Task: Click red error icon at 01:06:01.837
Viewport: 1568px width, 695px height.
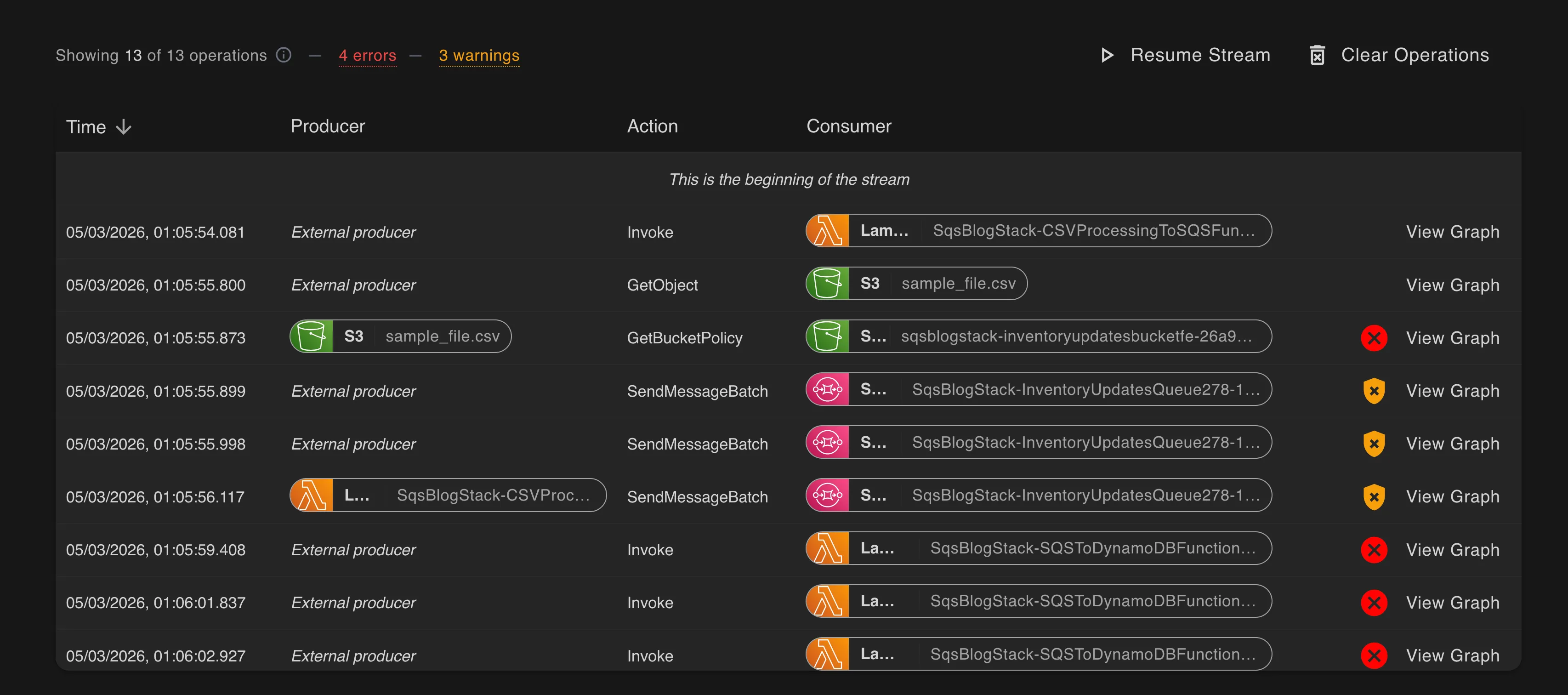Action: [1374, 603]
